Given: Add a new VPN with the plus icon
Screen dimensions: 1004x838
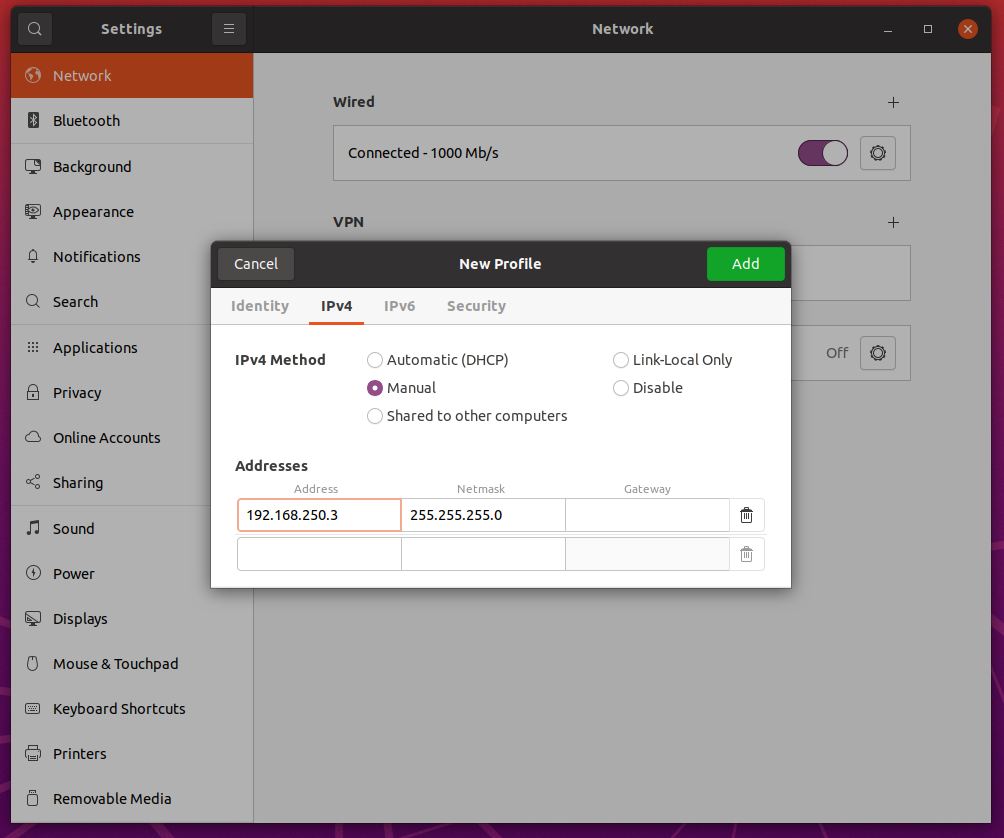Looking at the screenshot, I should pos(893,222).
